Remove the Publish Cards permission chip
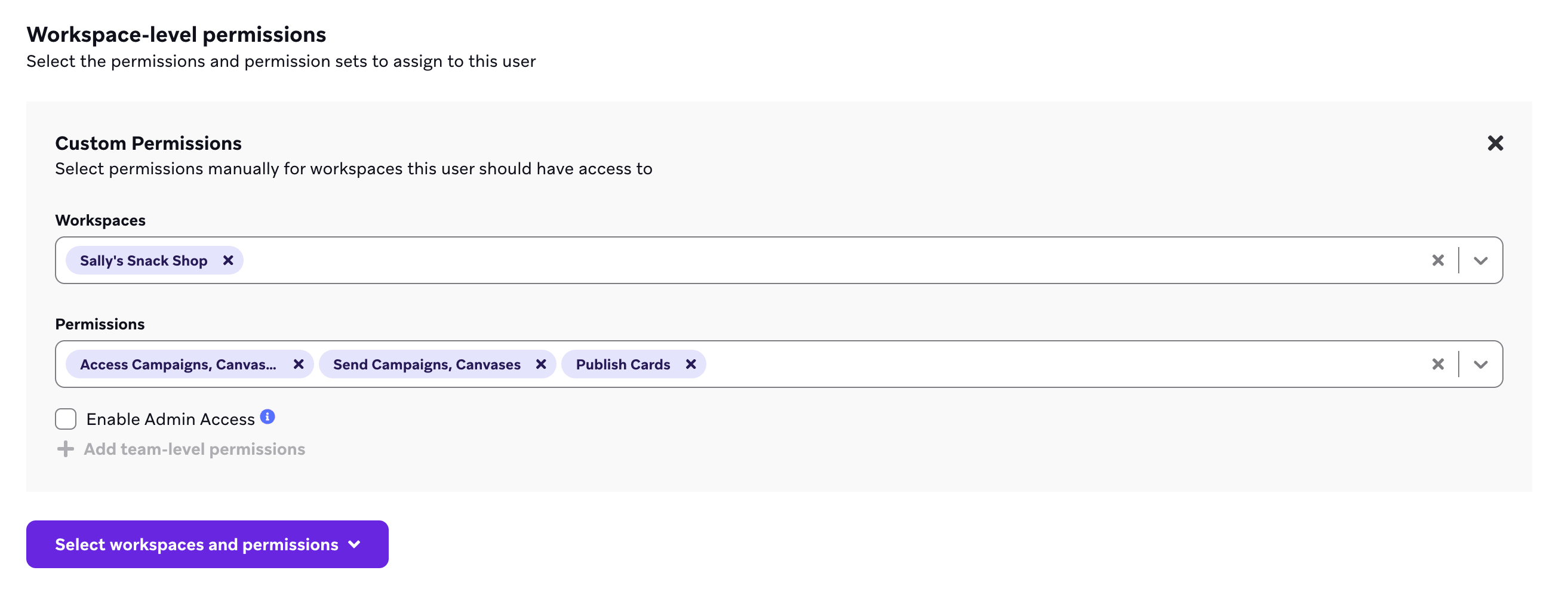Viewport: 1568px width, 598px height. (x=691, y=365)
